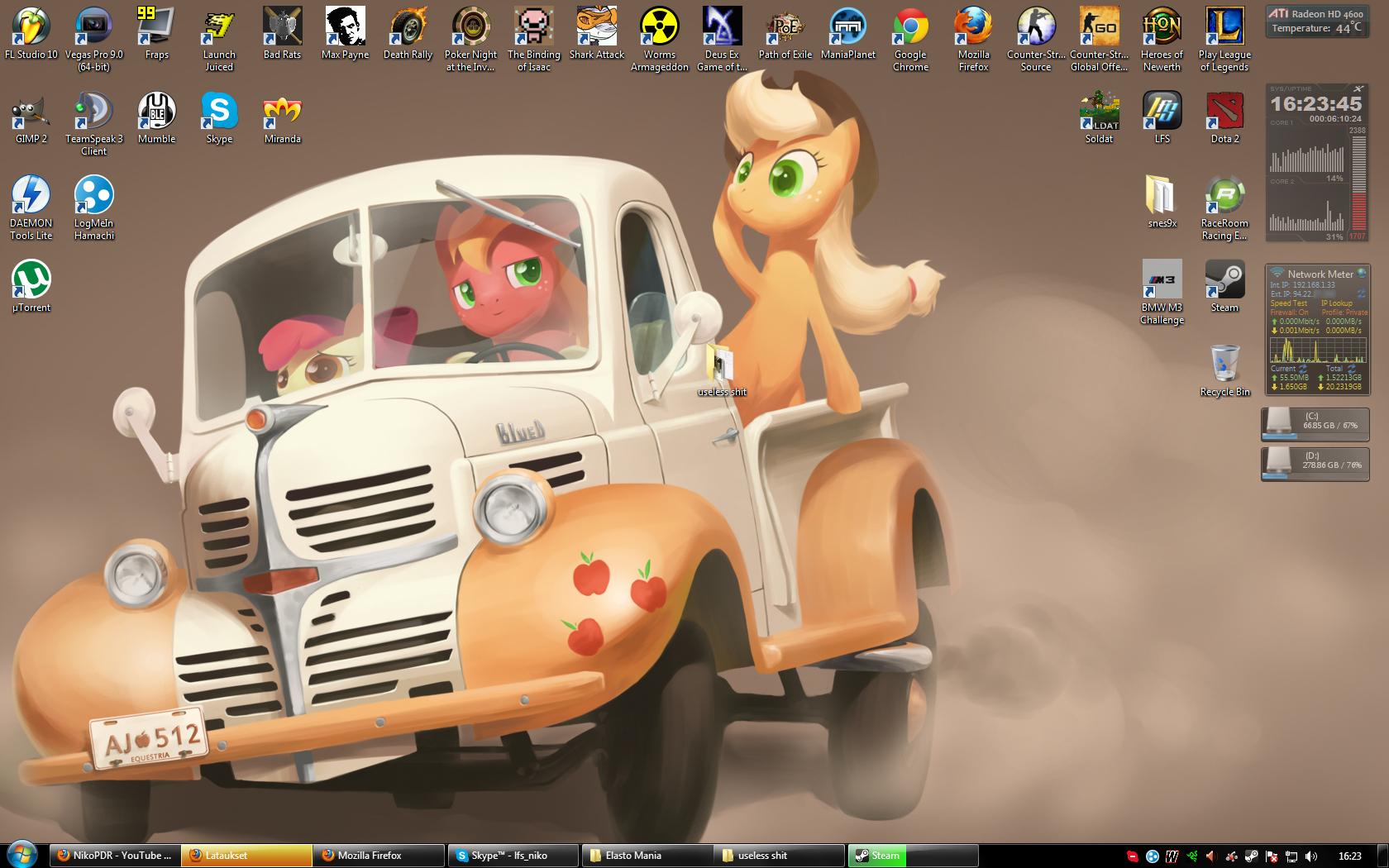Image resolution: width=1389 pixels, height=868 pixels.
Task: Click the Soldat desktop icon
Action: click(1100, 118)
